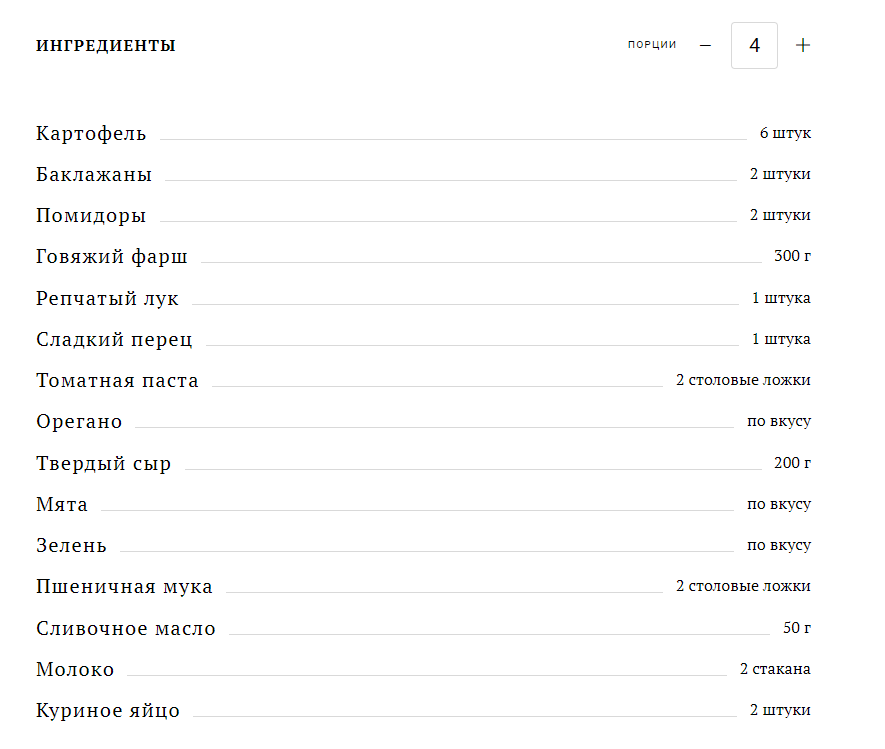The width and height of the screenshot is (885, 749).
Task: Click the portions number field showing 4
Action: [x=754, y=46]
